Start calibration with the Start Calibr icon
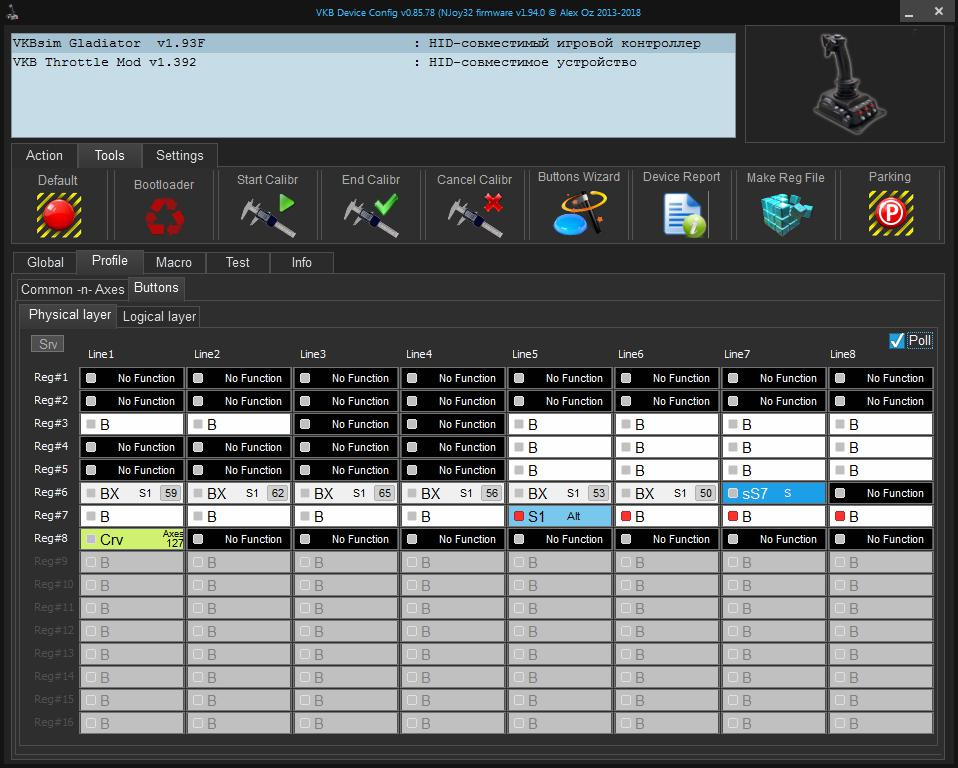Image resolution: width=958 pixels, height=768 pixels. coord(268,215)
